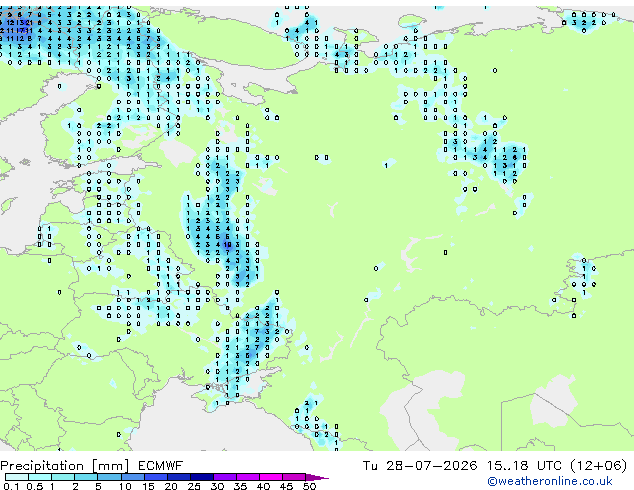Screen dimensions: 634x490
Task: Click the '40' legend scale label
Action: tap(263, 486)
